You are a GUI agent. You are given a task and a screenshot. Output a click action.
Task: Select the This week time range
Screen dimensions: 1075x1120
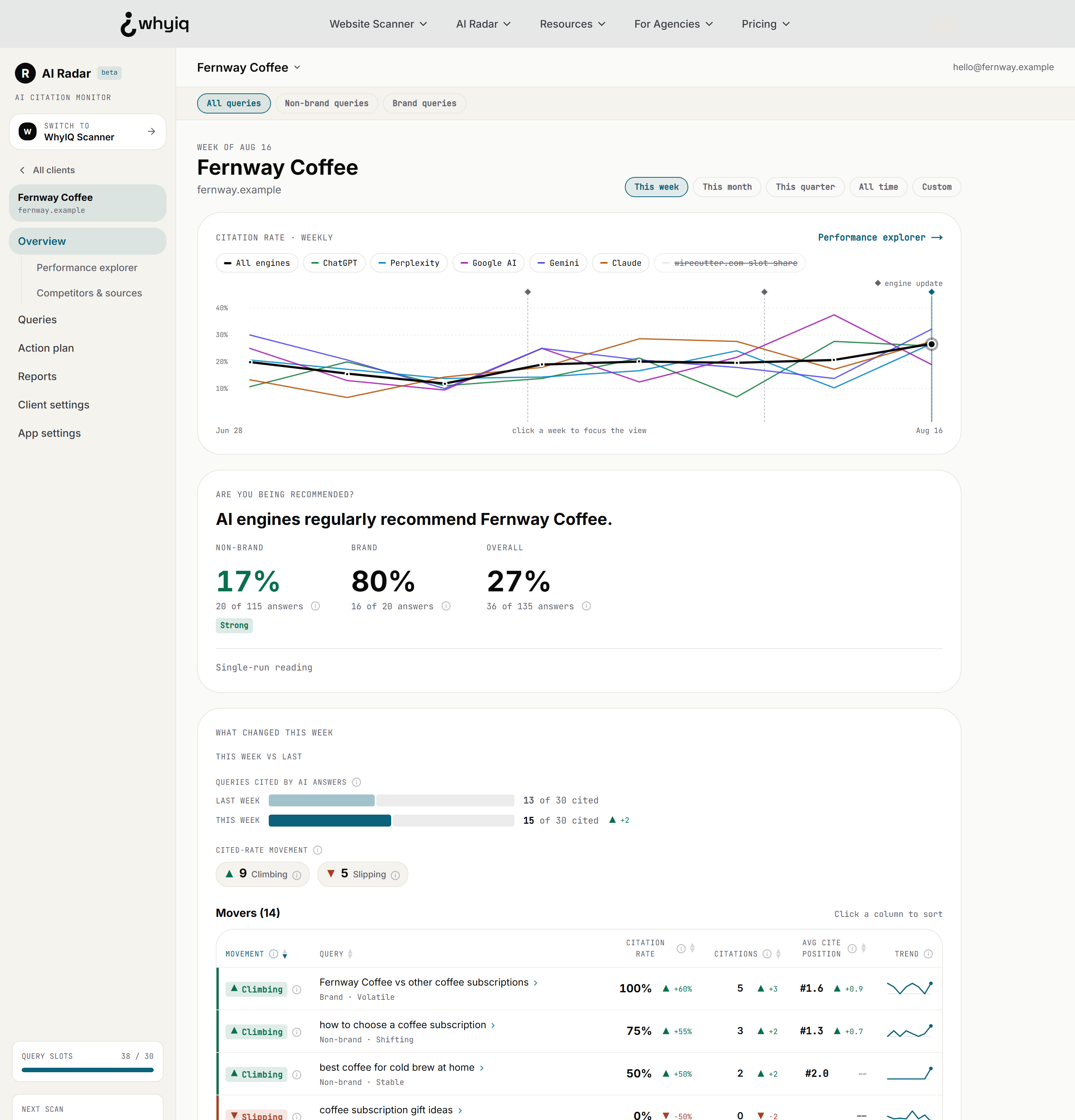coord(656,187)
